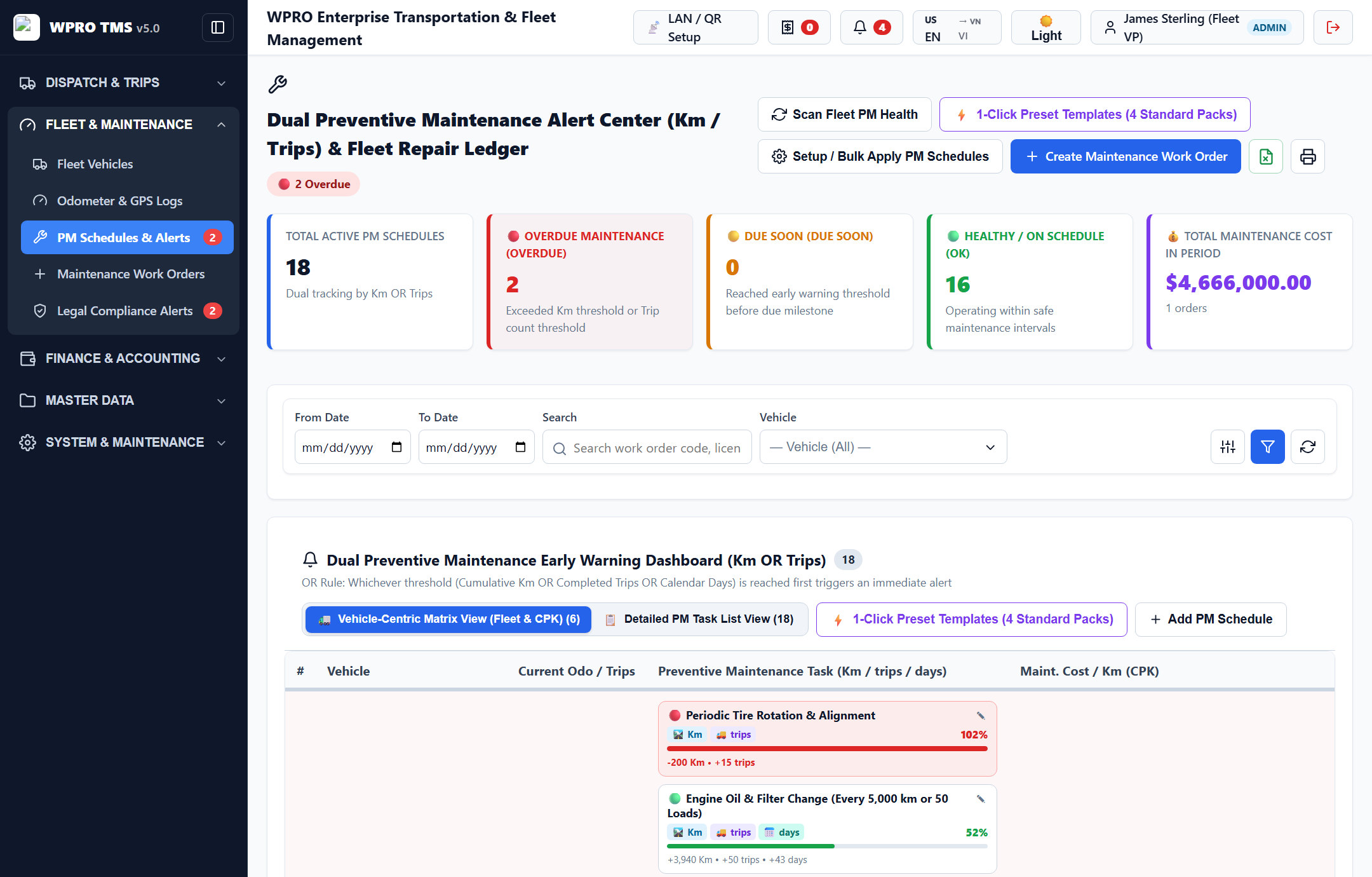1372x877 pixels.
Task: Click the Maint. Cost / Km (CPK) header
Action: (x=1089, y=671)
